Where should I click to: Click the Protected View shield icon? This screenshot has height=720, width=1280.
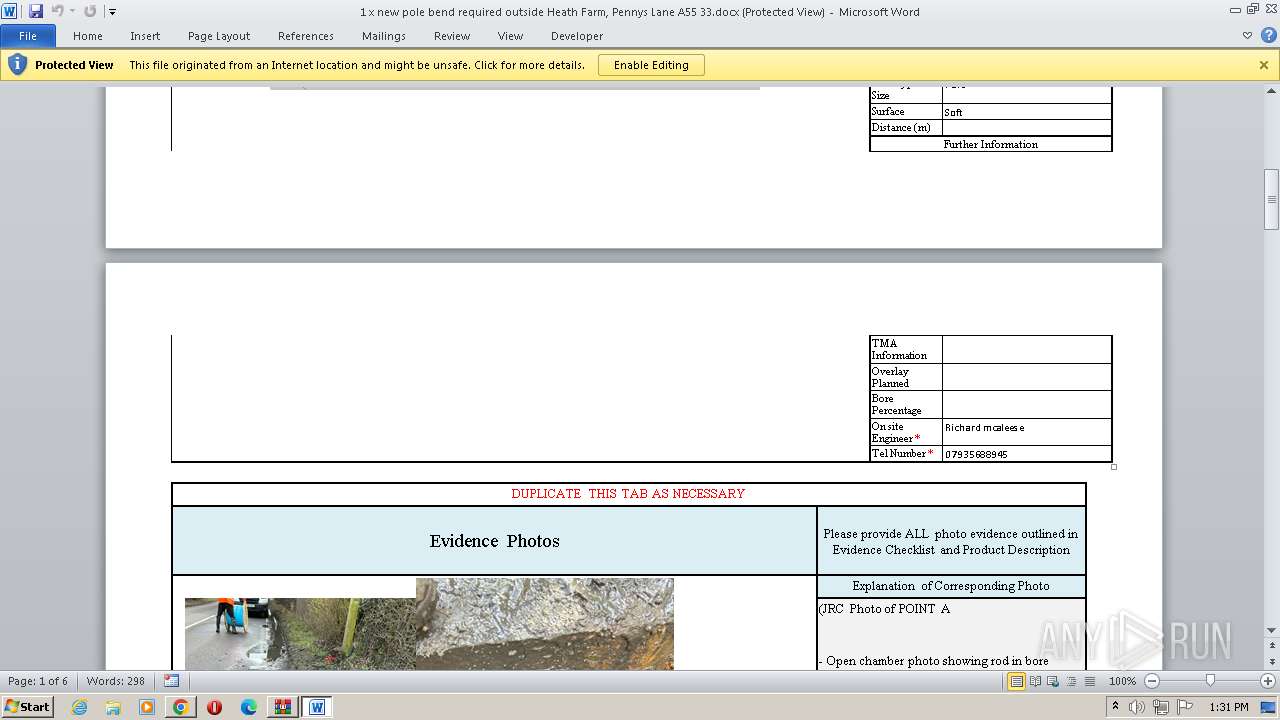17,65
